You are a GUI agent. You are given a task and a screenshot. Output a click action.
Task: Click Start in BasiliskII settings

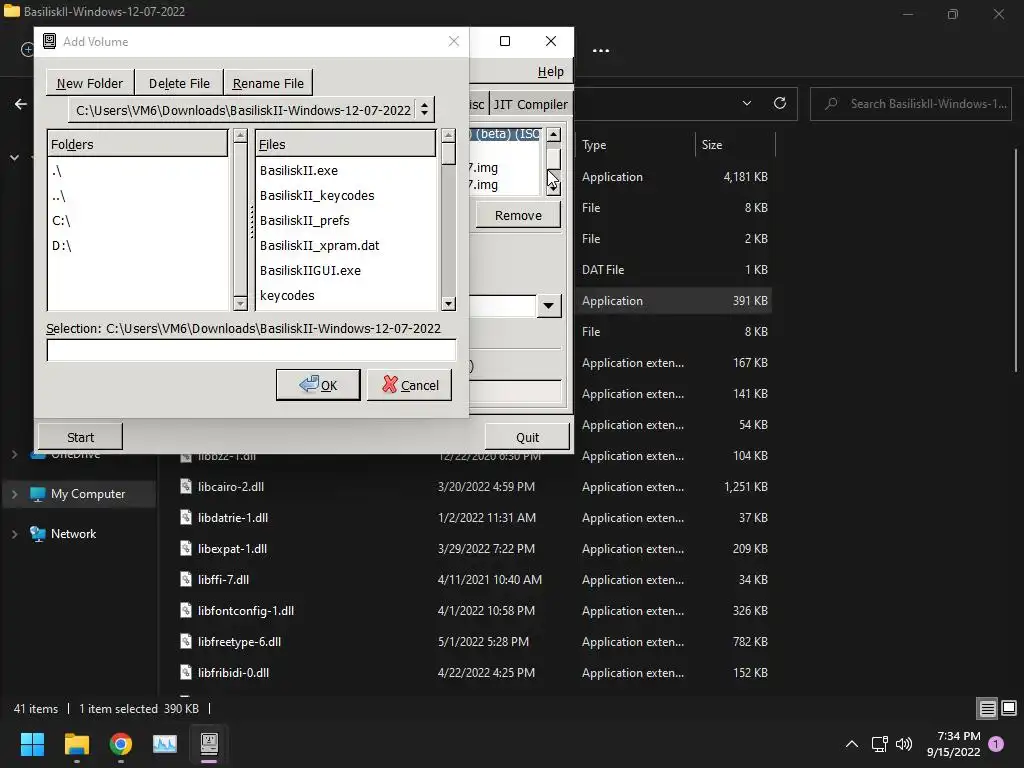tap(80, 437)
